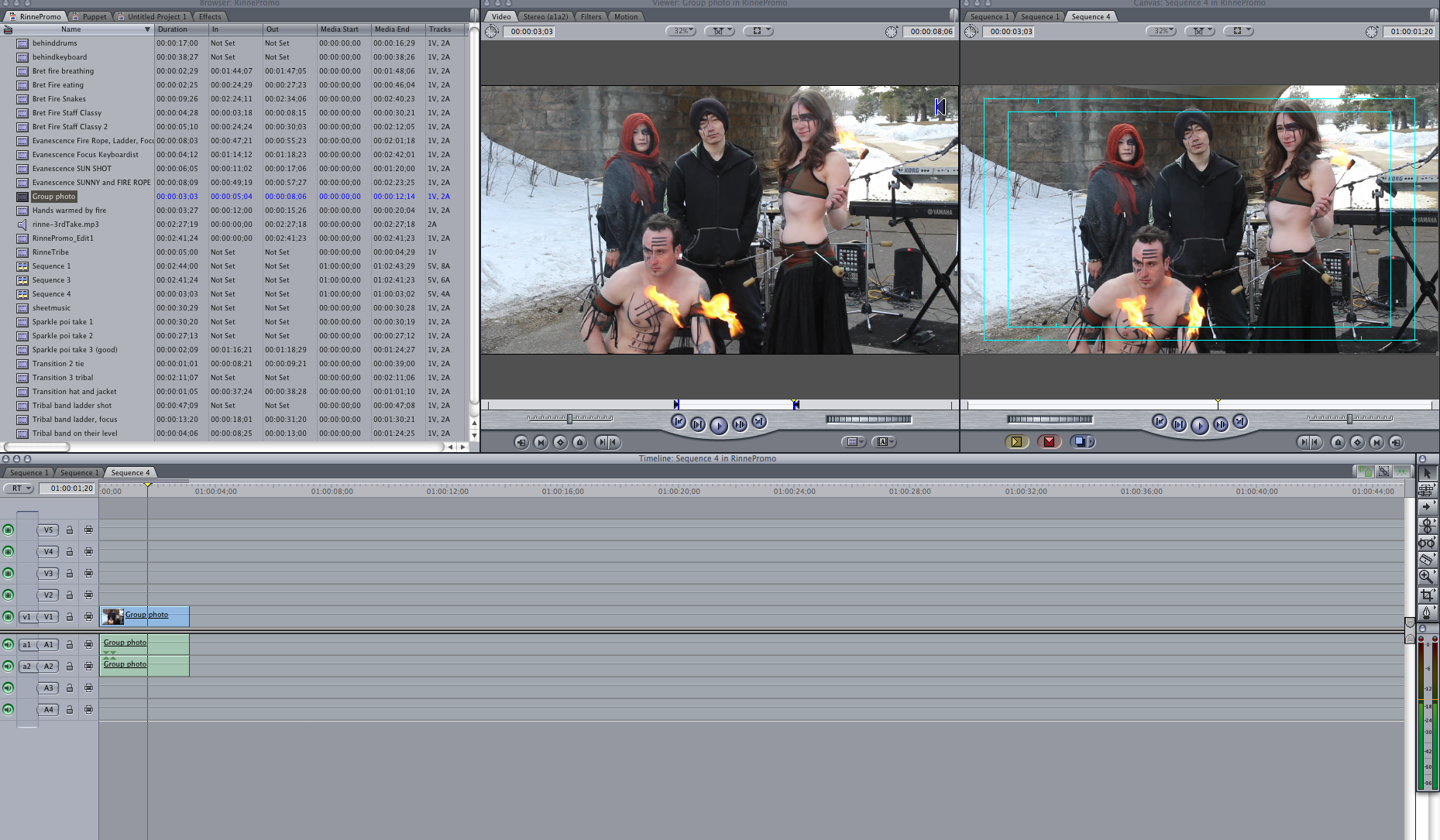
Task: Set V1 destination track button
Action: (49, 617)
